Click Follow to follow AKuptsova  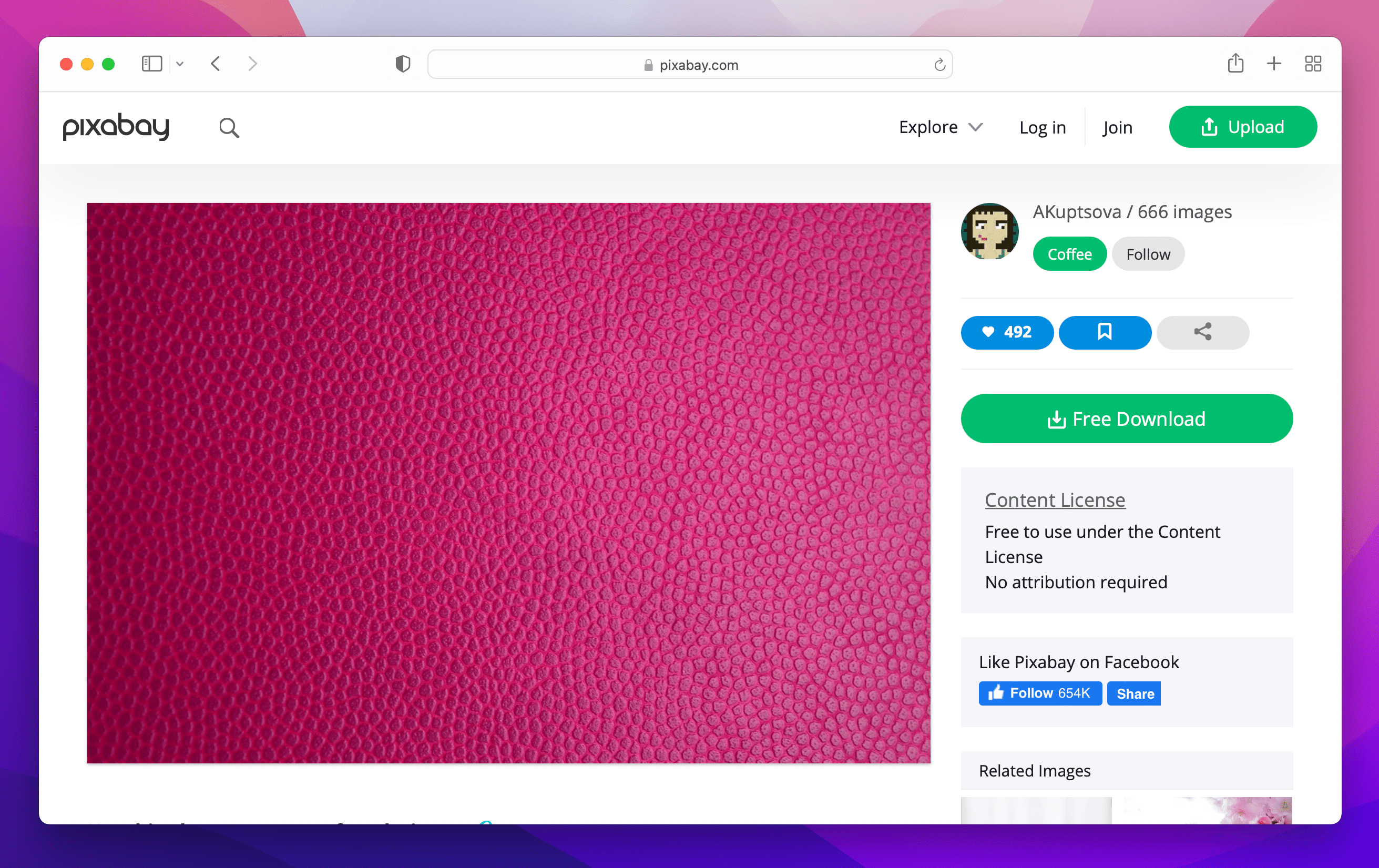1148,253
